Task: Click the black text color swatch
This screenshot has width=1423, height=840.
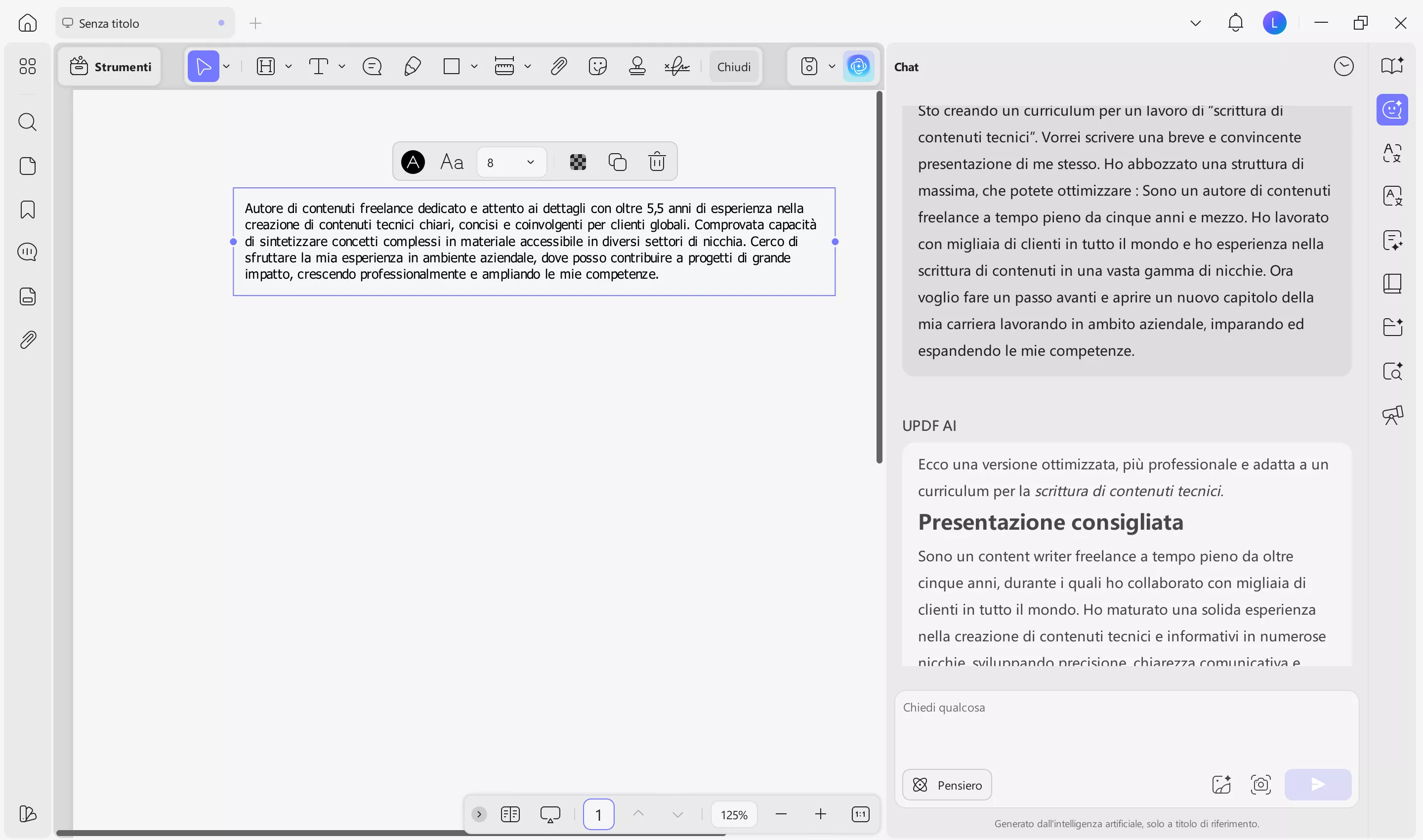Action: [x=413, y=162]
